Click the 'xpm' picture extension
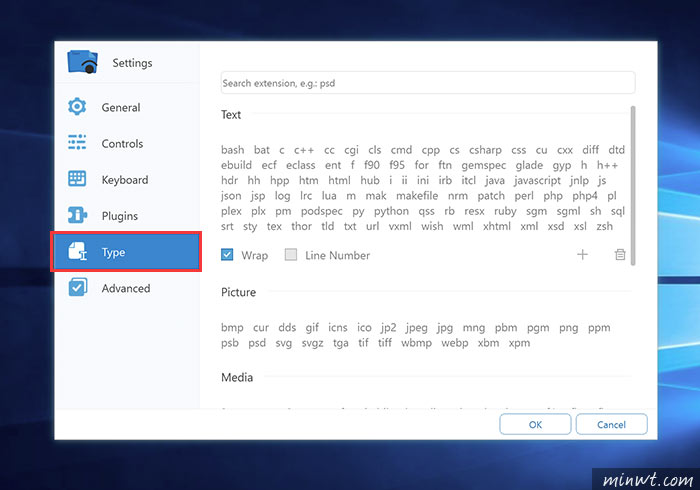 point(519,344)
